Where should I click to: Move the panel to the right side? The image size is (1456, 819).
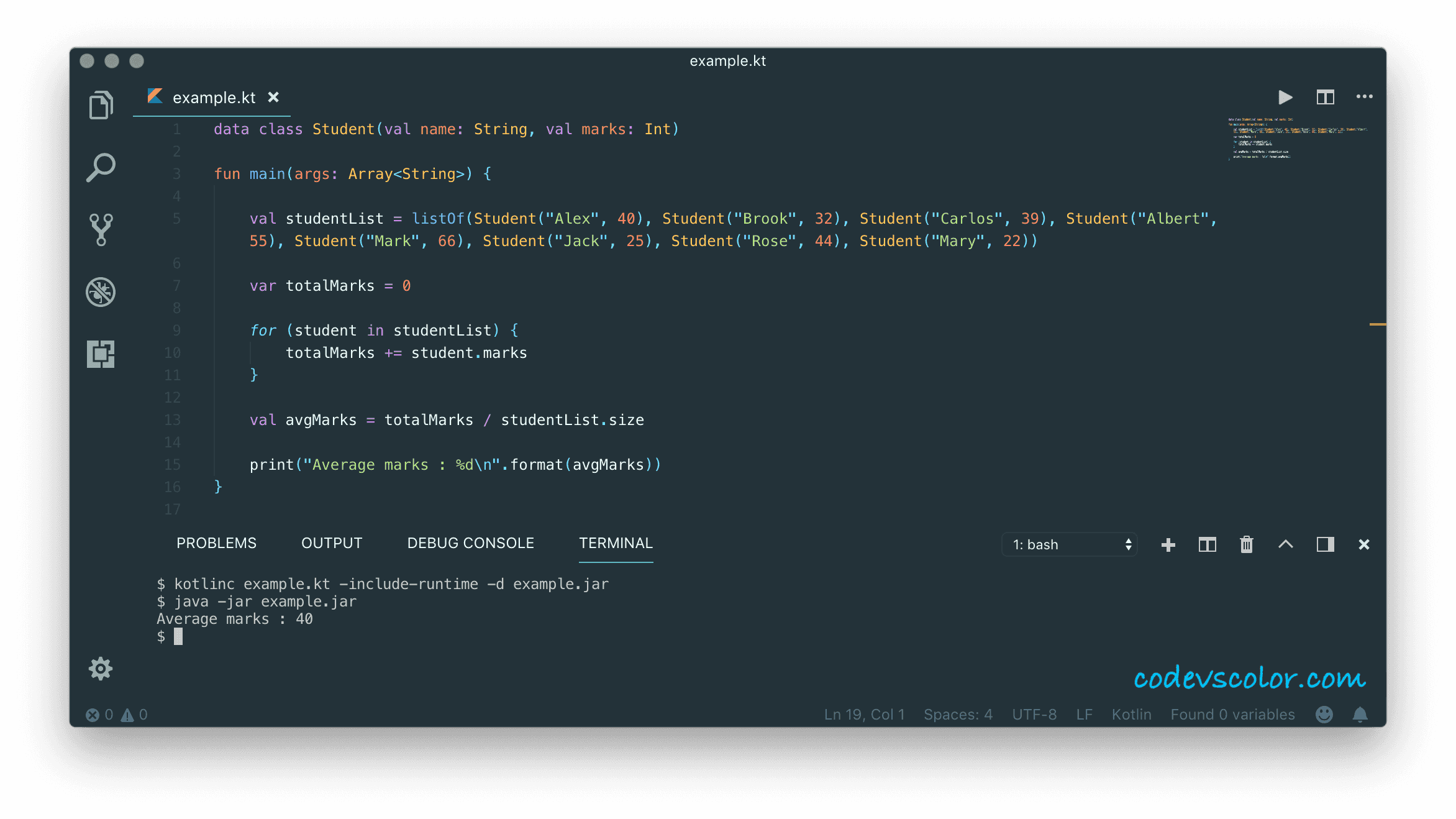[x=1325, y=545]
